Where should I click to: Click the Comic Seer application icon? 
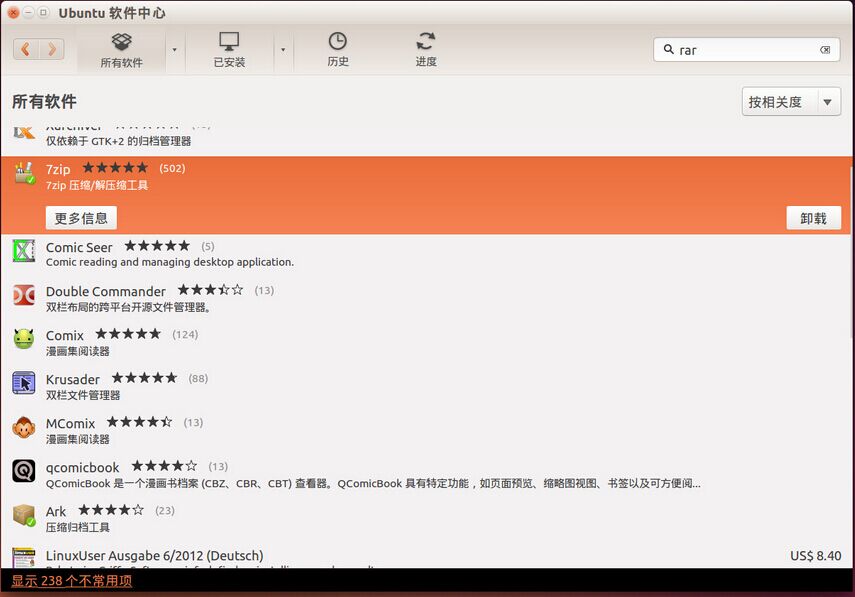[24, 251]
